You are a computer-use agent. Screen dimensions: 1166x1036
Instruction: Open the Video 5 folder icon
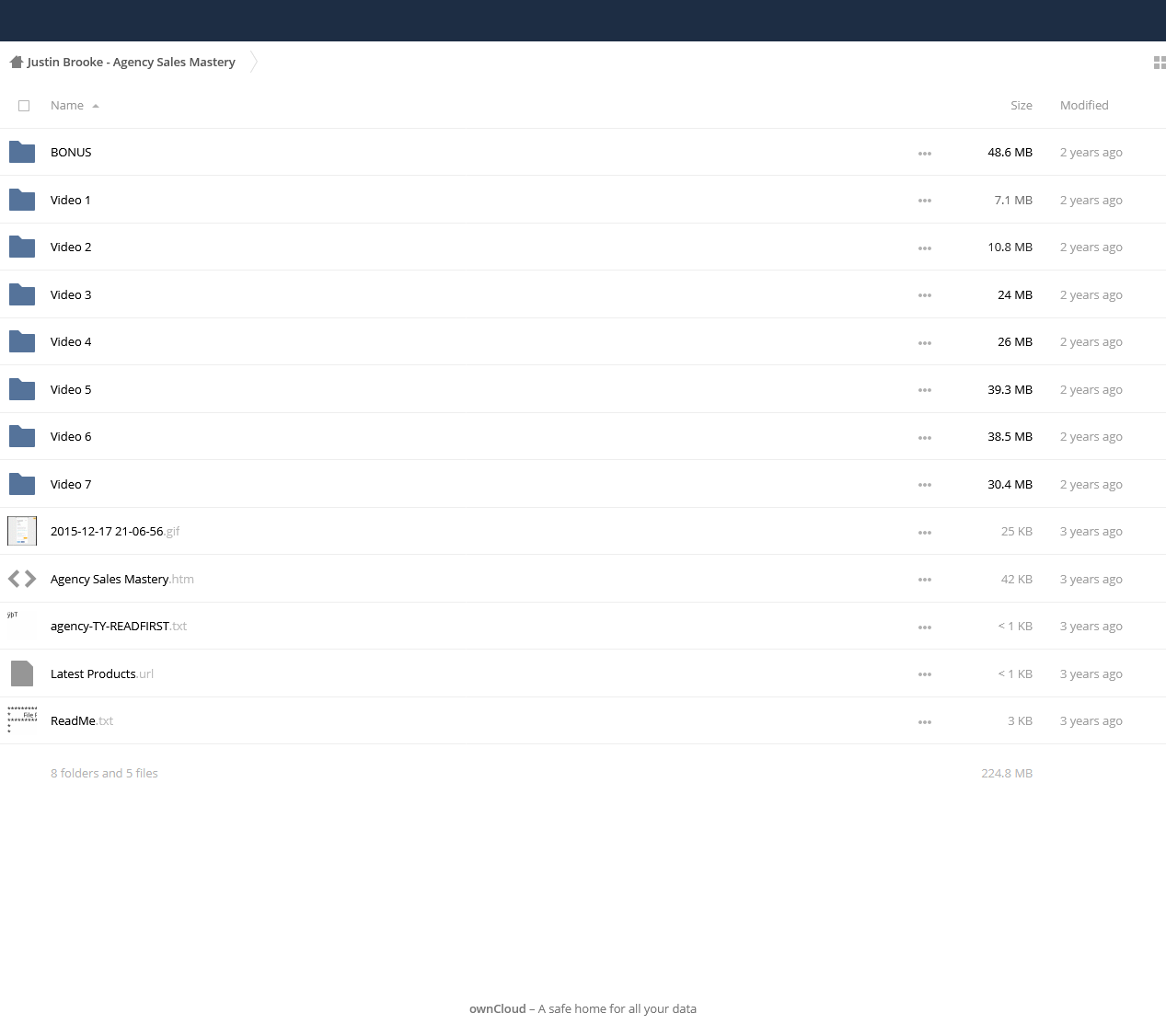coord(22,389)
